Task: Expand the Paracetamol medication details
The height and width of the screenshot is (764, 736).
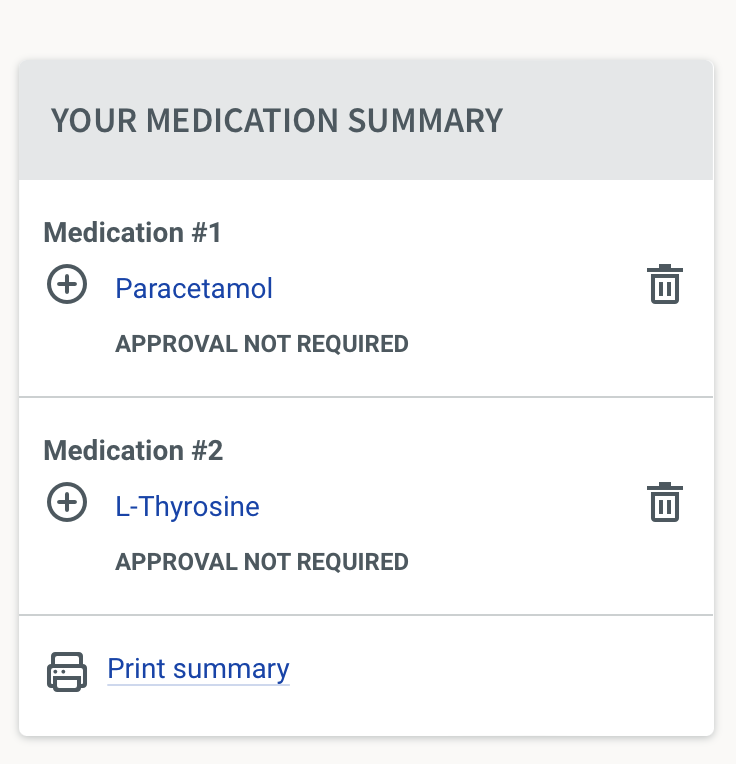Action: click(x=67, y=286)
